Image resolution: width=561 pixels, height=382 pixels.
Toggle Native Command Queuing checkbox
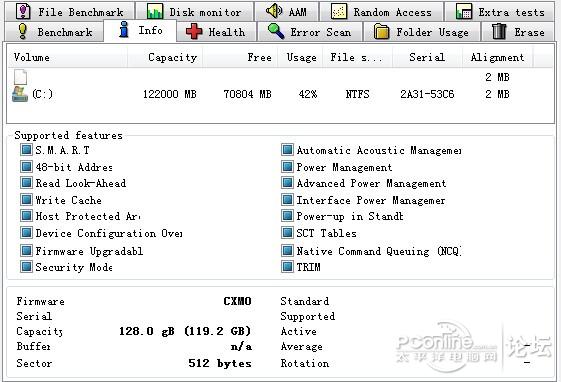click(287, 250)
